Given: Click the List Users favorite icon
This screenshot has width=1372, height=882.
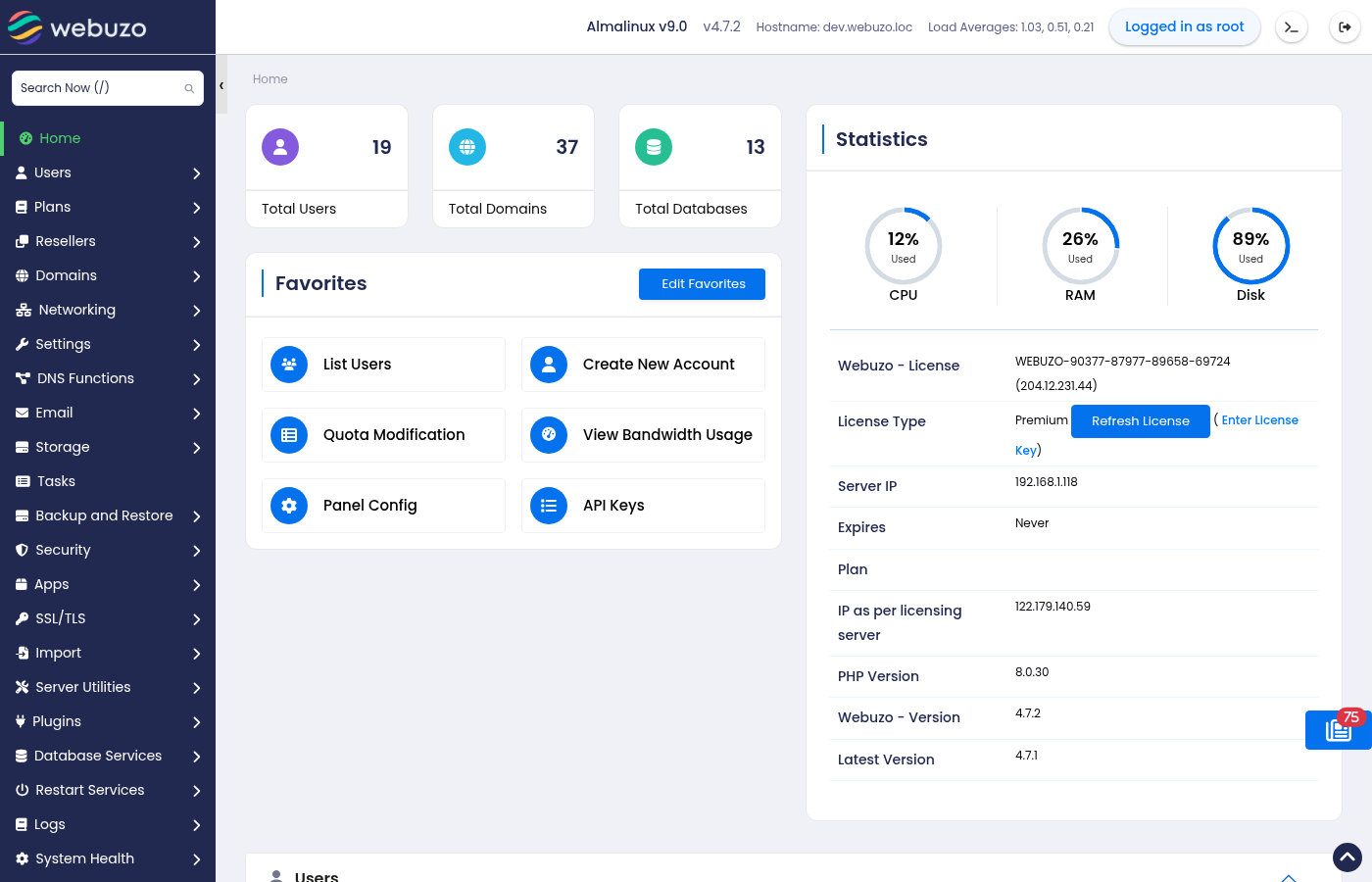Looking at the screenshot, I should (x=289, y=365).
